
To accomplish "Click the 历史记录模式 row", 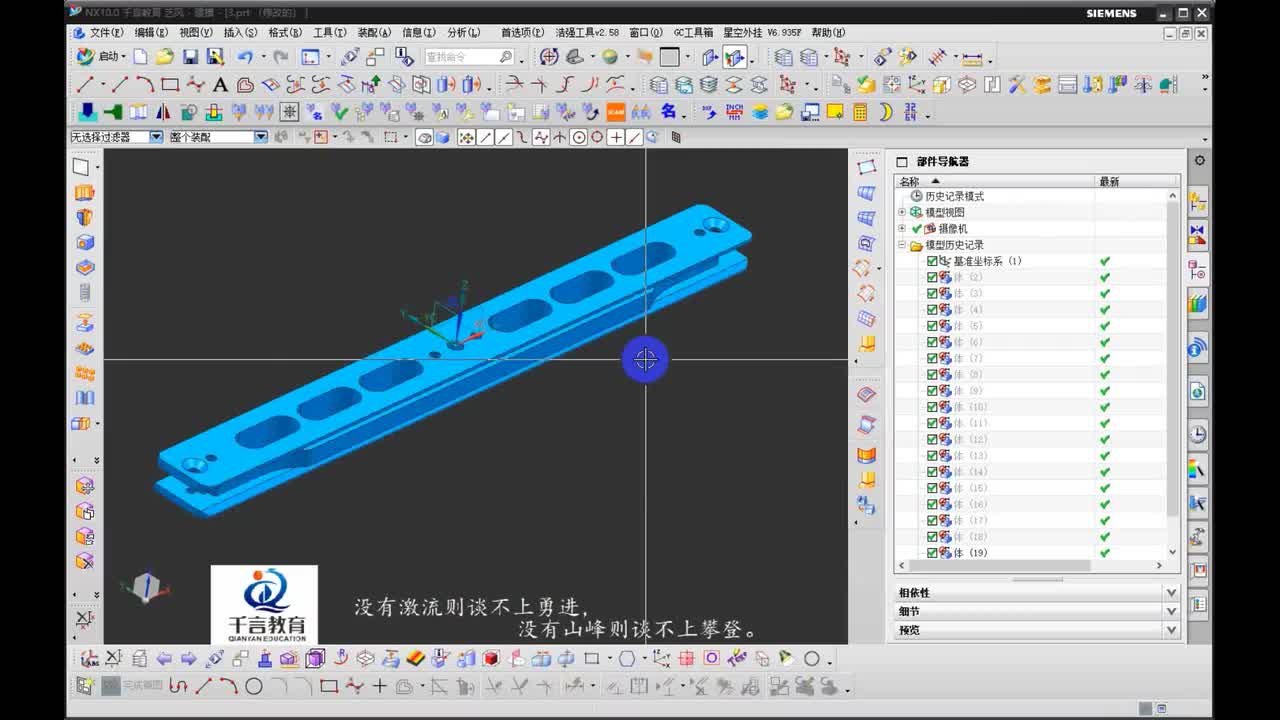I will point(954,196).
